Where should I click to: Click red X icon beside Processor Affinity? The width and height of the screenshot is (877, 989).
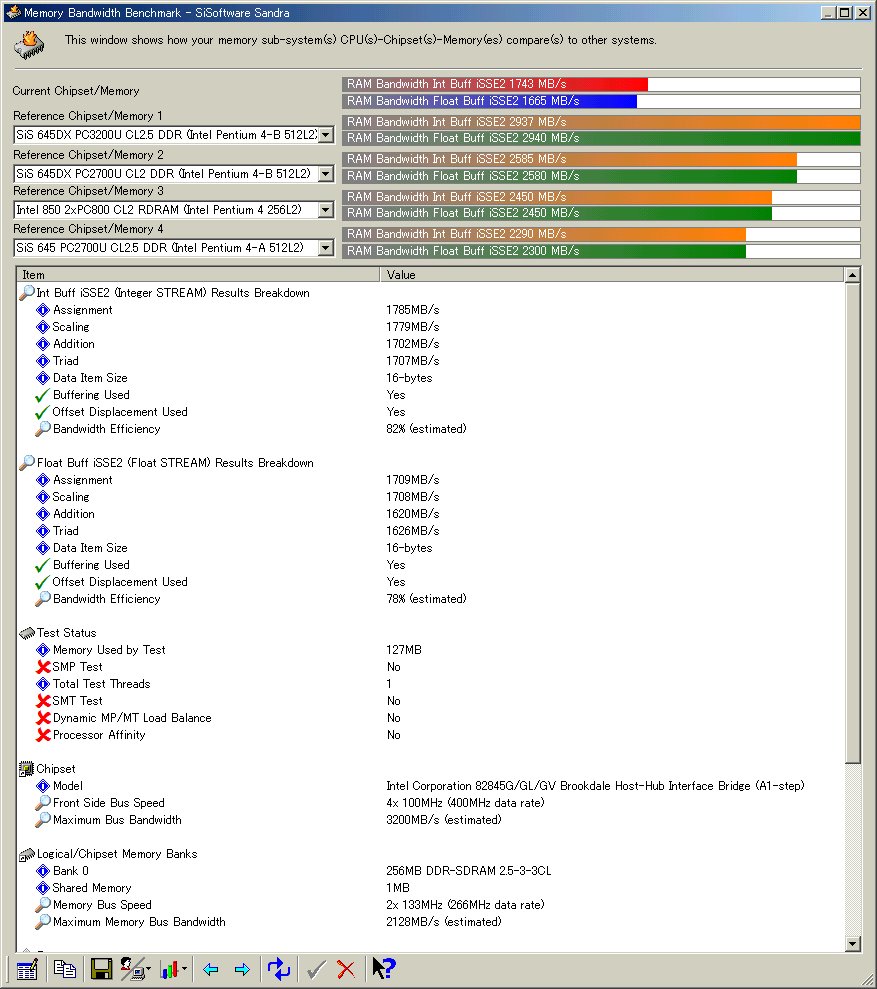click(x=43, y=735)
